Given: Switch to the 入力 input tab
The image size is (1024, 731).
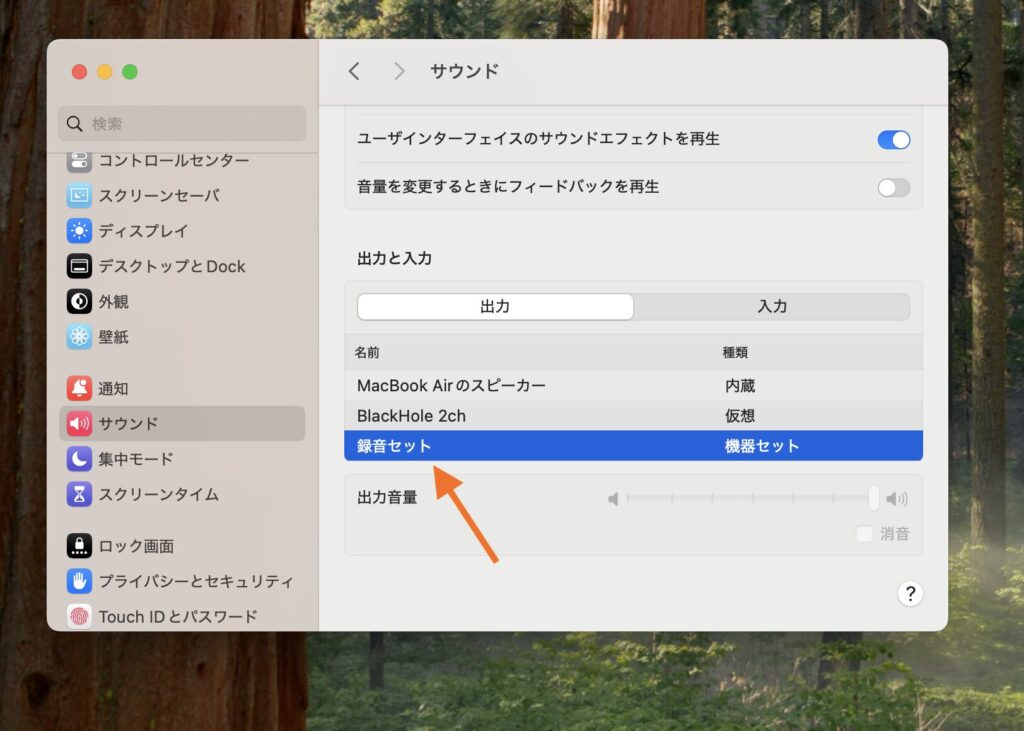Looking at the screenshot, I should click(x=772, y=306).
